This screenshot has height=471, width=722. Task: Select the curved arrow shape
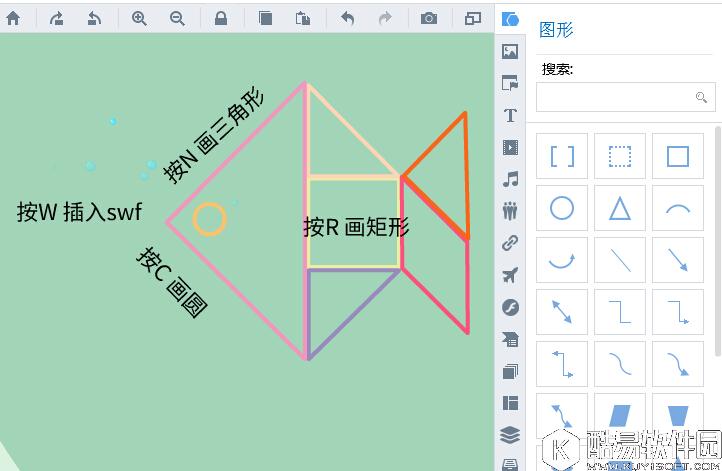562,260
